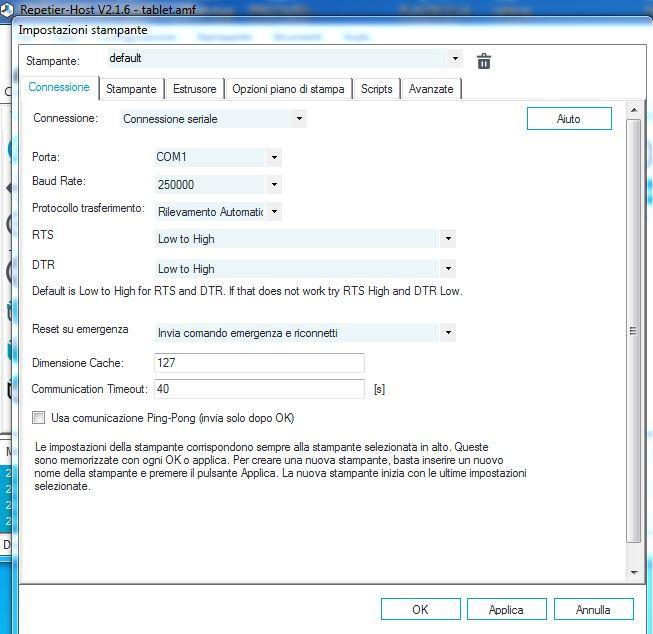Viewport: 653px width, 634px height.
Task: Open the Opzioni piano di stampa tab
Action: click(288, 89)
